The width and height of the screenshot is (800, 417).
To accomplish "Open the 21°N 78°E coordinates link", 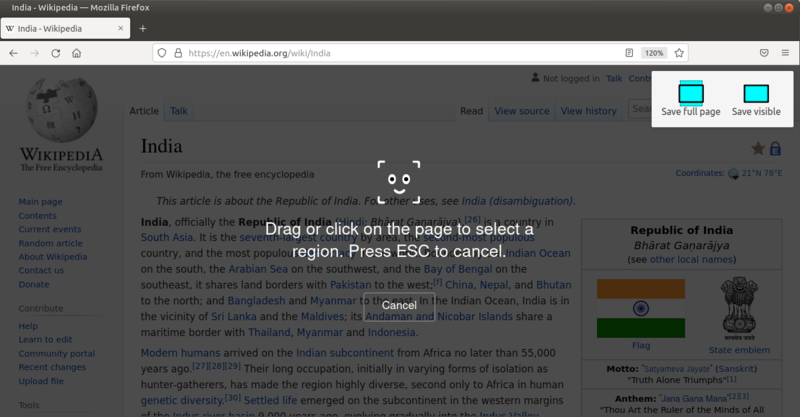I will [762, 173].
